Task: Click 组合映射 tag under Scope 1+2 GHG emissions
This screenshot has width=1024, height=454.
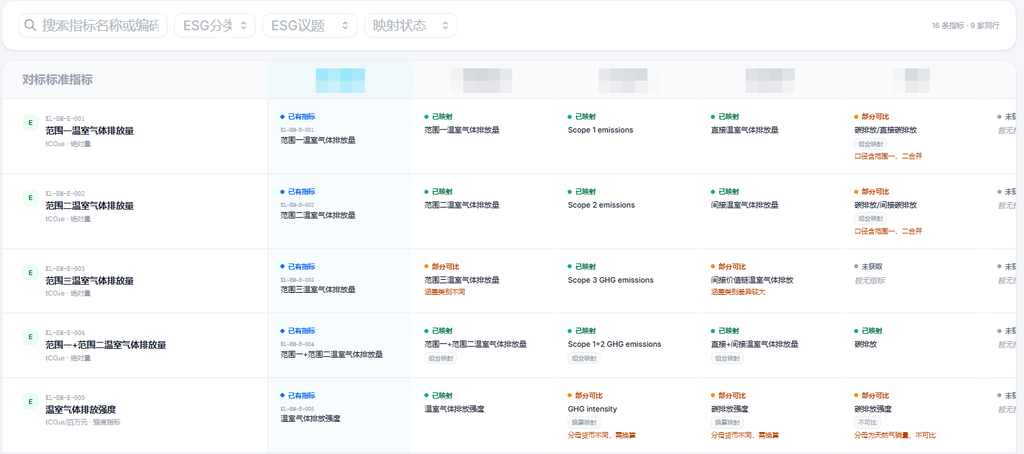Action: [x=583, y=358]
